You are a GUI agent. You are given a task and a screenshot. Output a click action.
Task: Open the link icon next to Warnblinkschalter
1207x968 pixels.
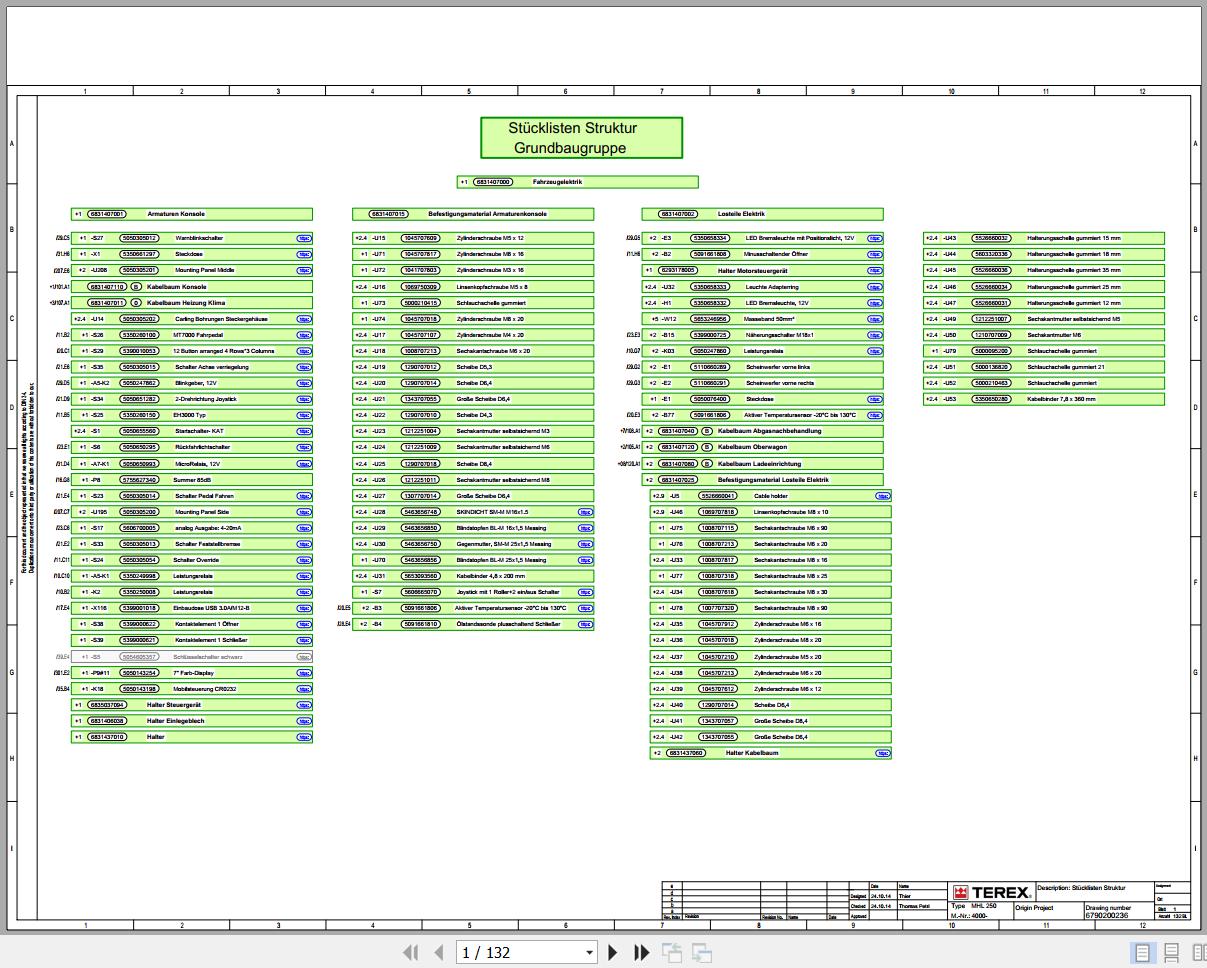pyautogui.click(x=304, y=239)
